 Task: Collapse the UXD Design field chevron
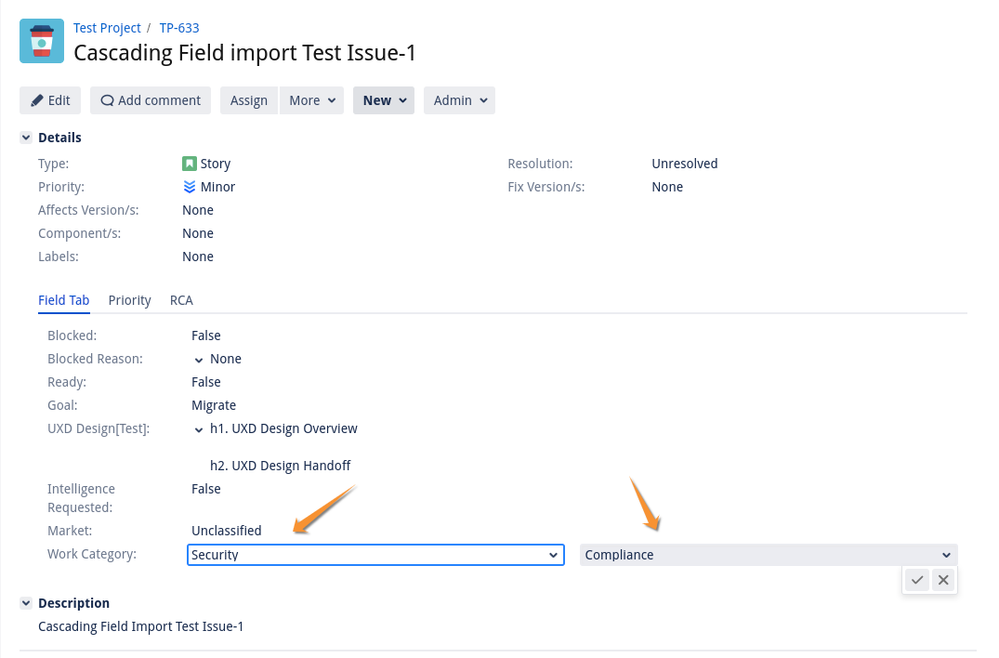coord(199,429)
